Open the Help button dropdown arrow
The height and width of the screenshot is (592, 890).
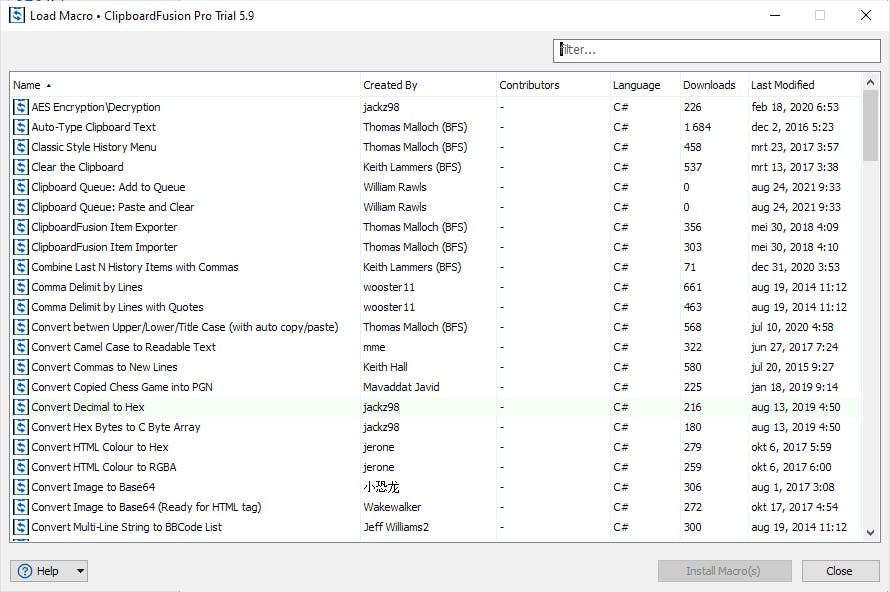81,571
